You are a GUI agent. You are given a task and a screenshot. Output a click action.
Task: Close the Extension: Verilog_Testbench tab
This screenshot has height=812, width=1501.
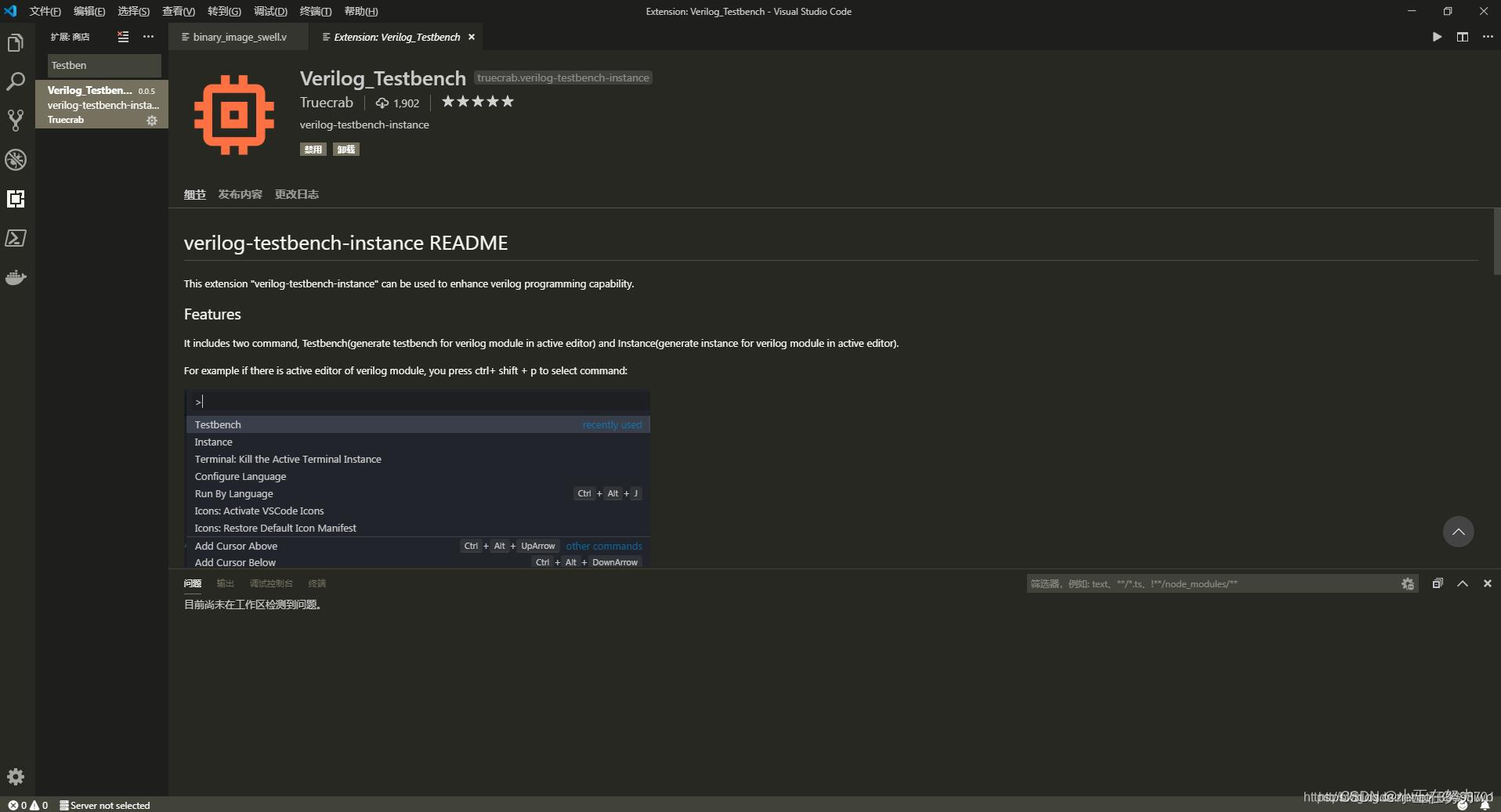(472, 37)
